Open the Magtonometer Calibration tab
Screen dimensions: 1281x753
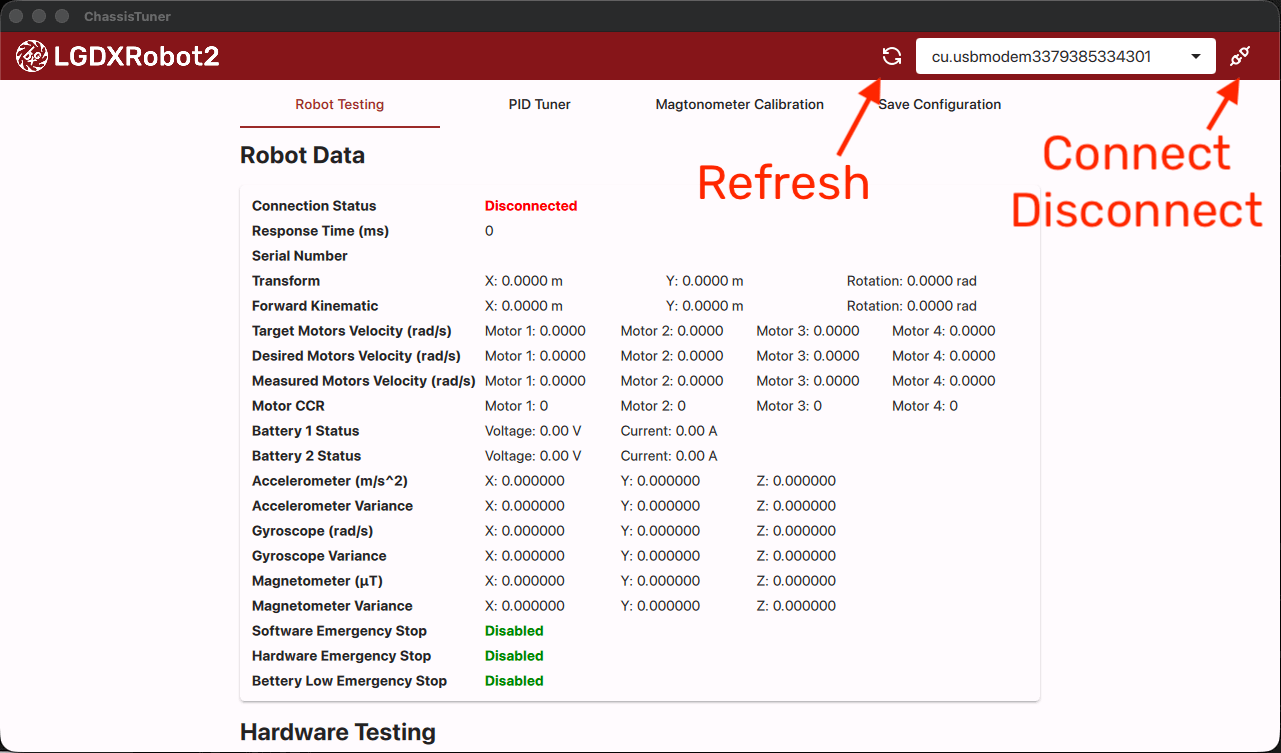740,104
